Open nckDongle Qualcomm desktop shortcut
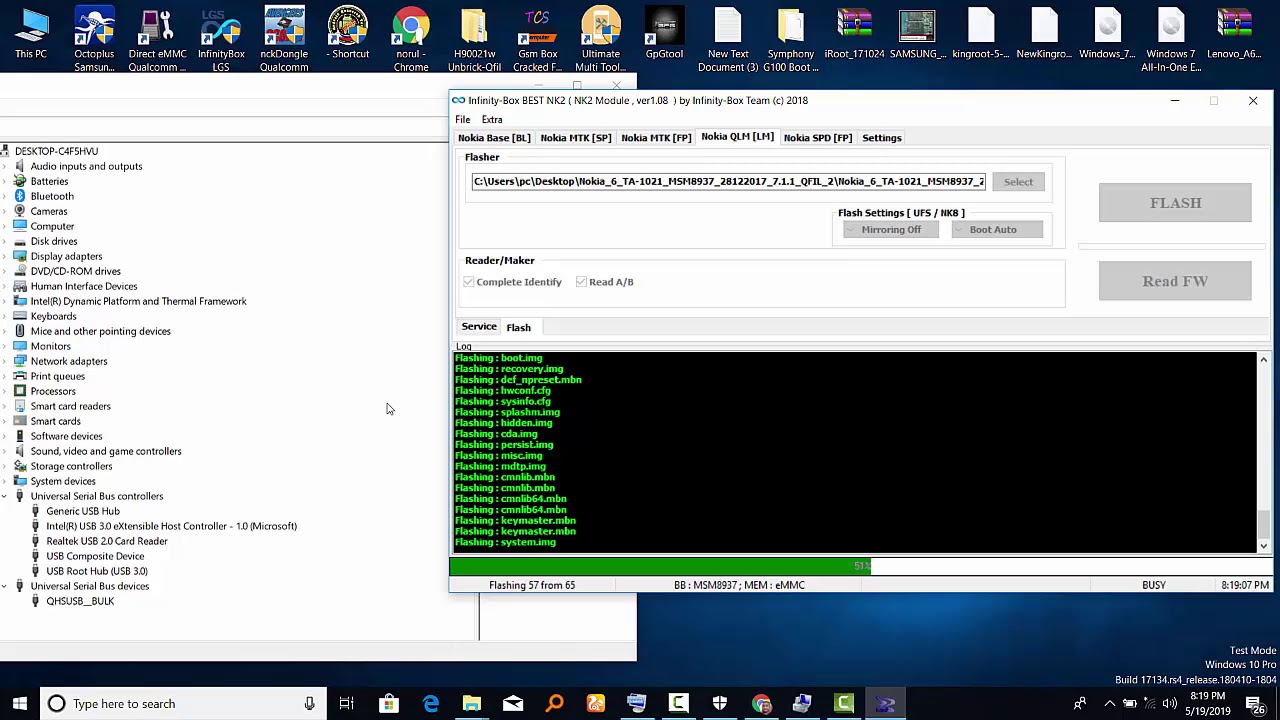This screenshot has width=1280, height=720. click(x=284, y=40)
